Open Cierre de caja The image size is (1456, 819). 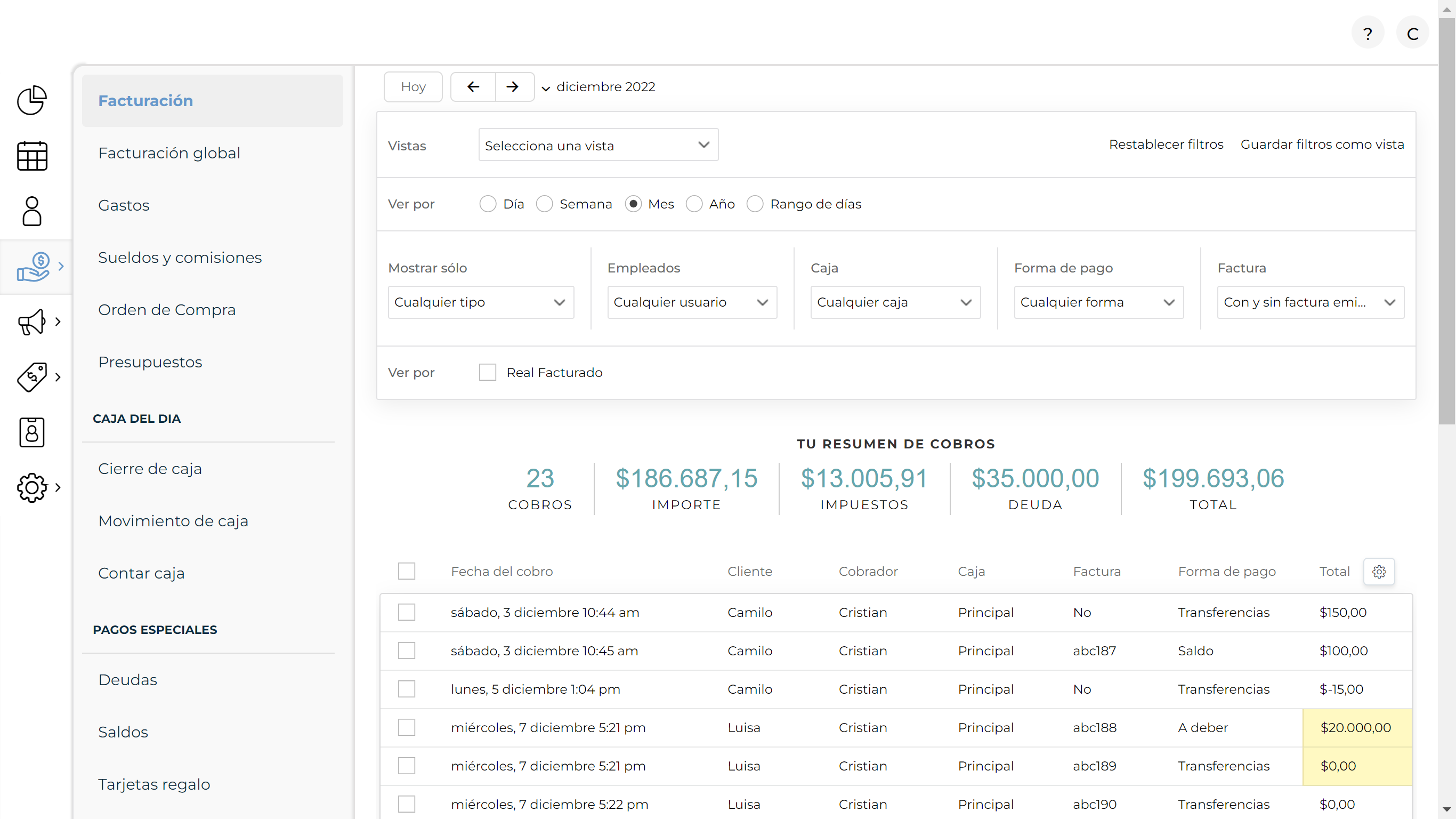coord(150,468)
